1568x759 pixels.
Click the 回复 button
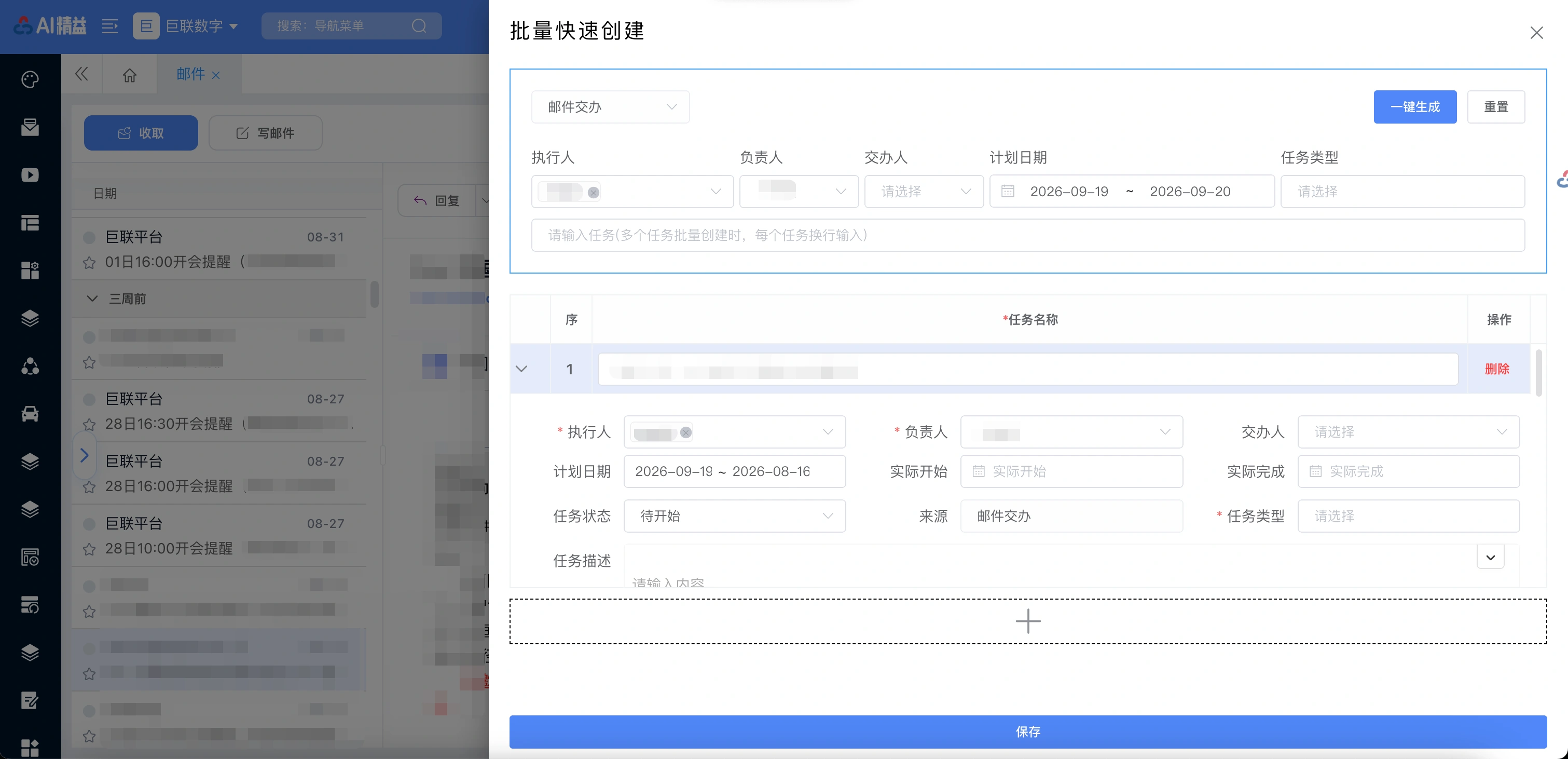coord(437,200)
